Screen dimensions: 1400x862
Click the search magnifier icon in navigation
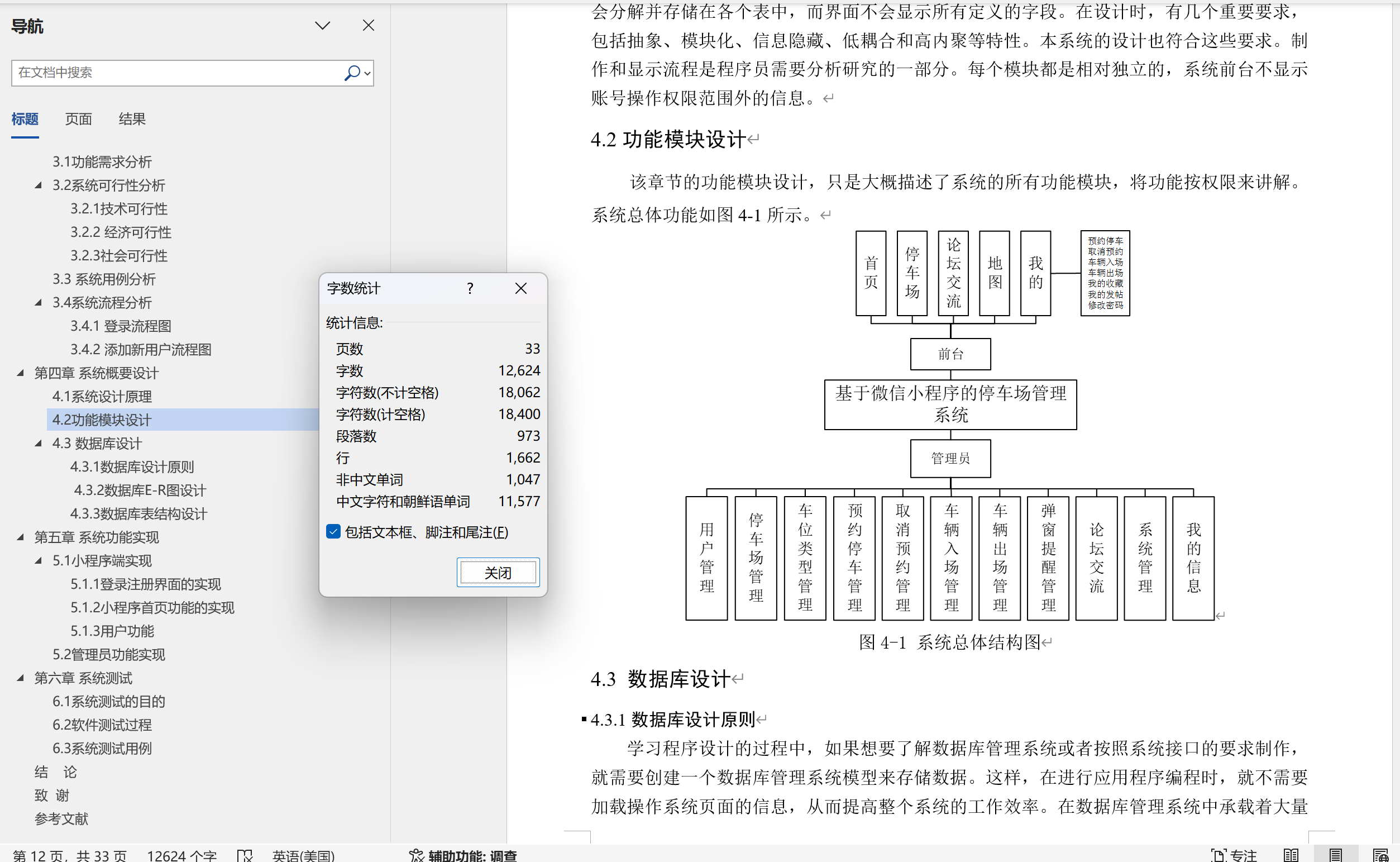[352, 73]
